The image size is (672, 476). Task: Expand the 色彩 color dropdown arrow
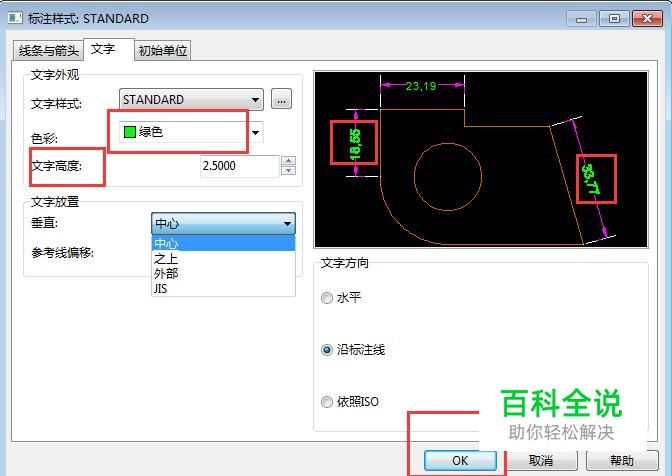(x=255, y=132)
